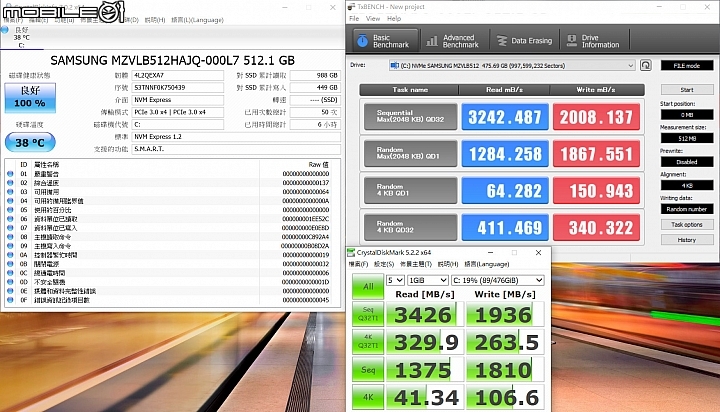
Task: Select the firmware field 4L2QEXA7
Action: pyautogui.click(x=178, y=75)
